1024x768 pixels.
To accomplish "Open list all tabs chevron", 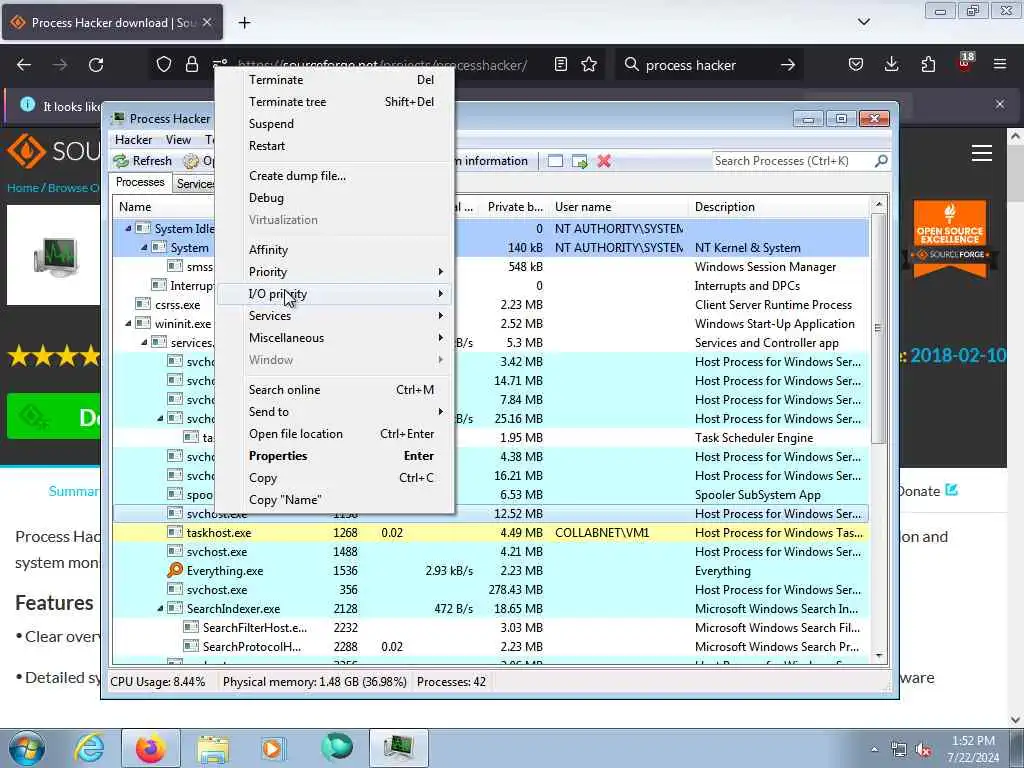I will click(x=863, y=22).
